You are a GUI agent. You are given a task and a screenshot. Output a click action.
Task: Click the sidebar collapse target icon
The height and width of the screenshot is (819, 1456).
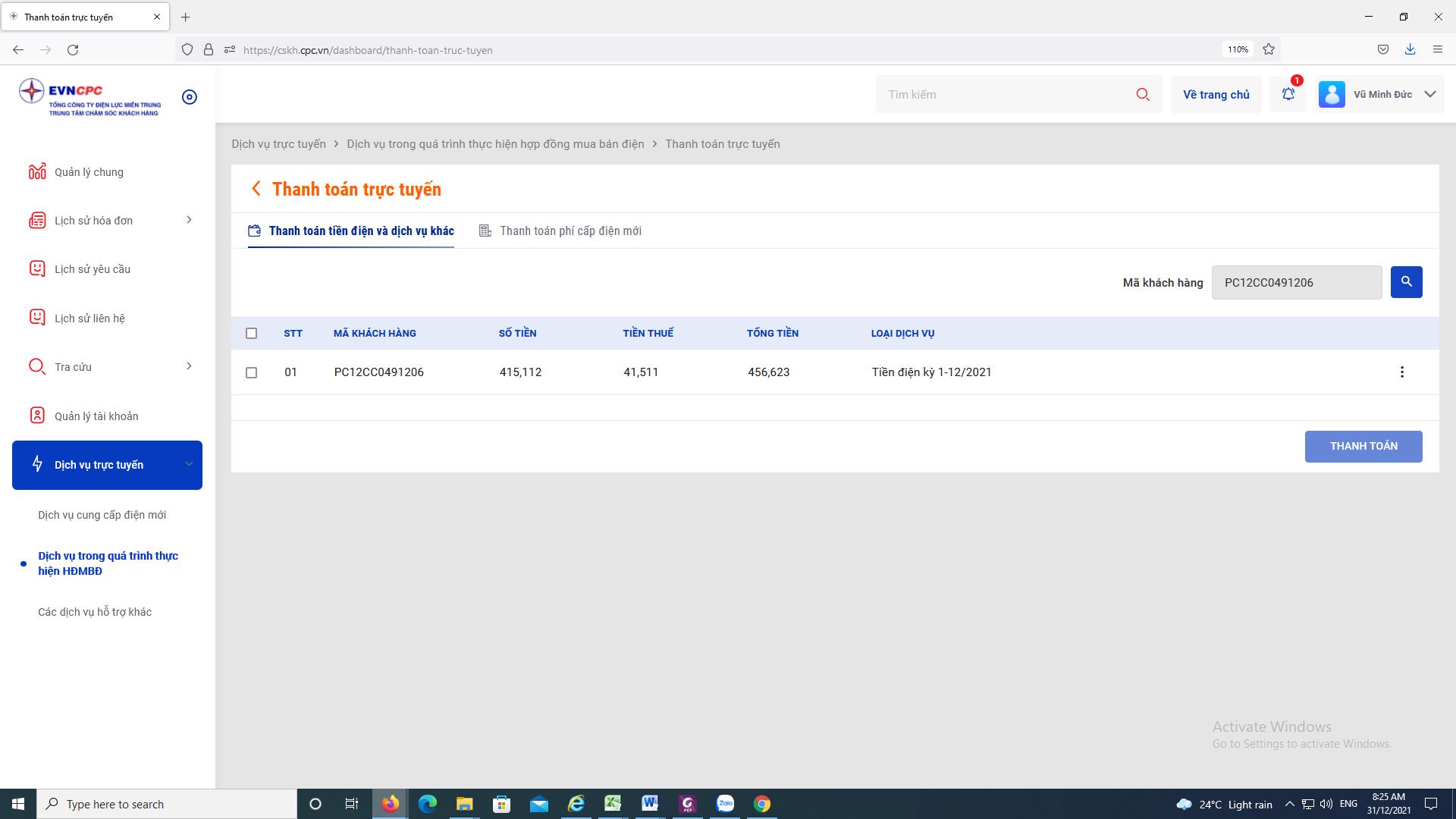(x=190, y=97)
